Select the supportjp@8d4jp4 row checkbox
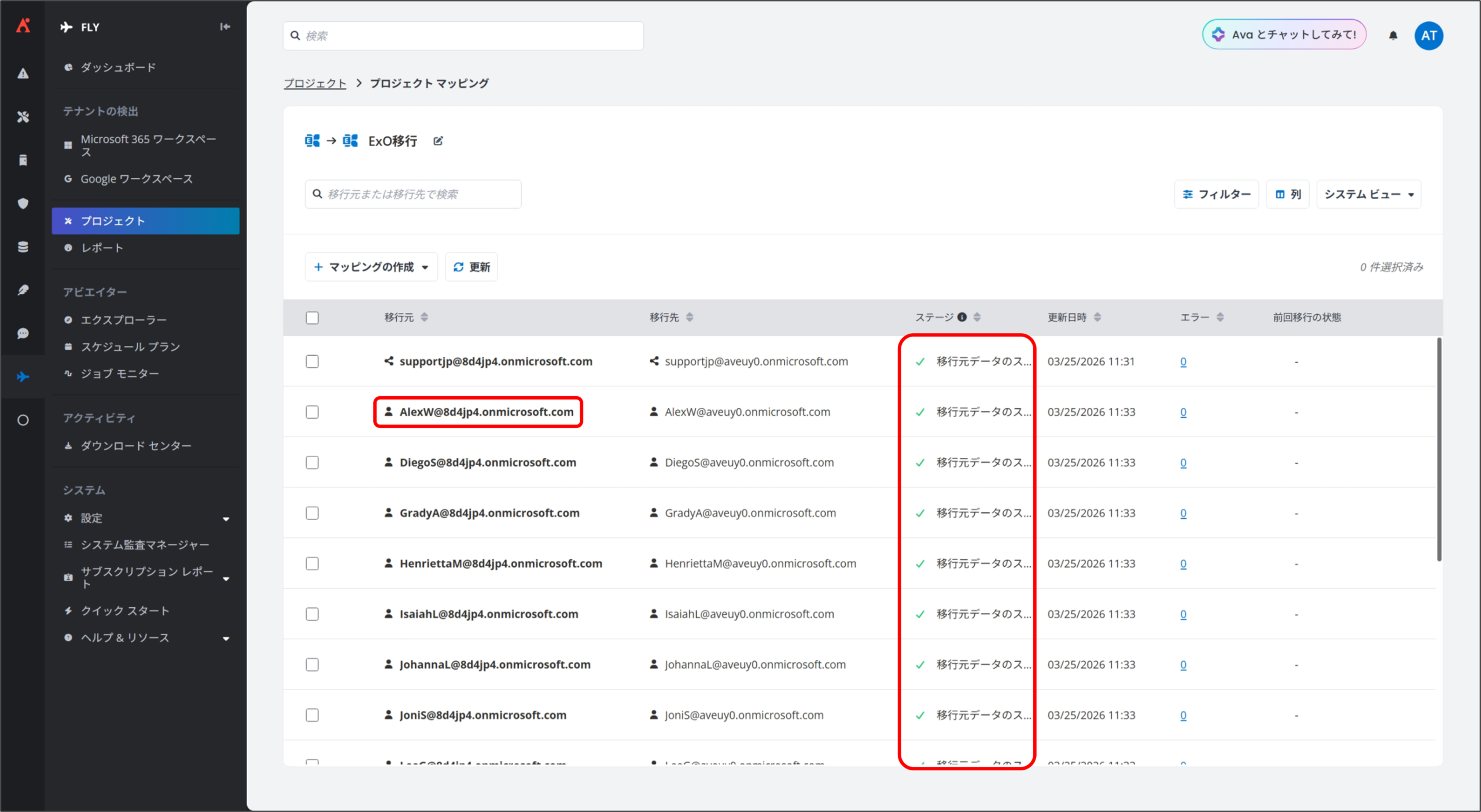 pos(312,361)
